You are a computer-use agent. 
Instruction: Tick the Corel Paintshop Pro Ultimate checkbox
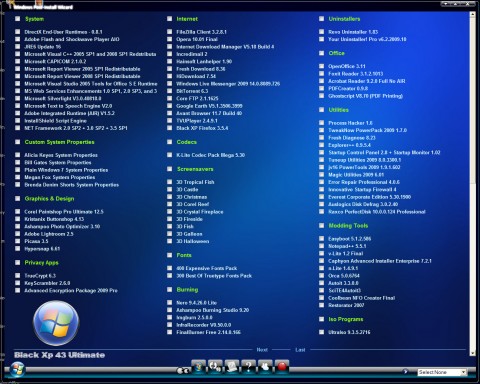click(x=18, y=212)
